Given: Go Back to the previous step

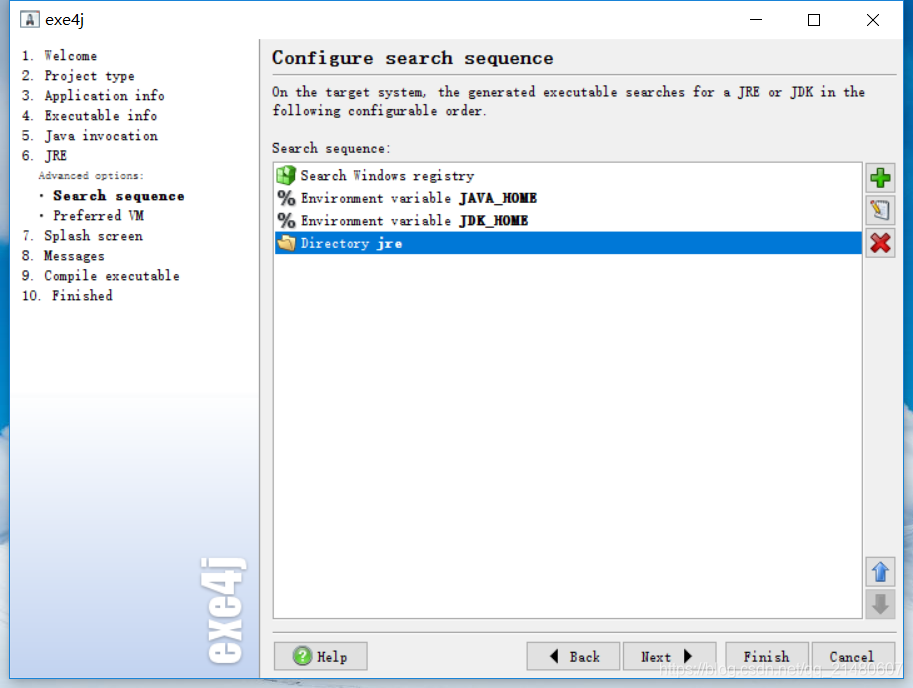Looking at the screenshot, I should pos(573,656).
